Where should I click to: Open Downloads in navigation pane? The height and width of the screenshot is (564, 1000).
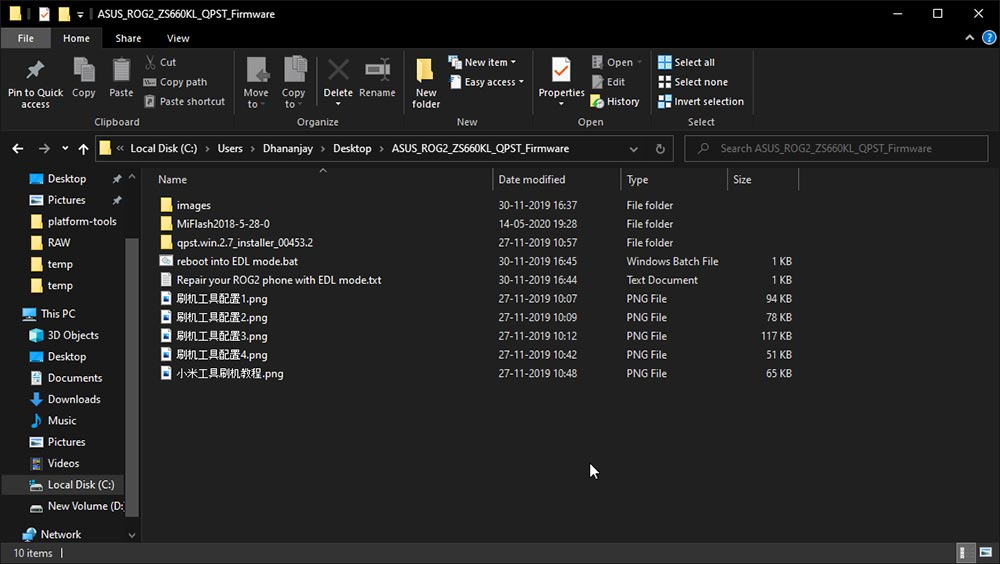(65, 399)
